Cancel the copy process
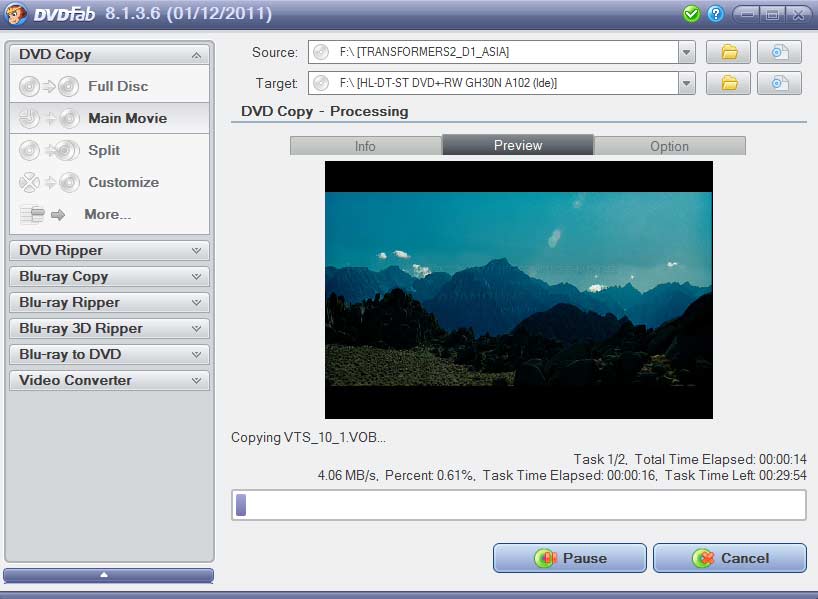 730,558
